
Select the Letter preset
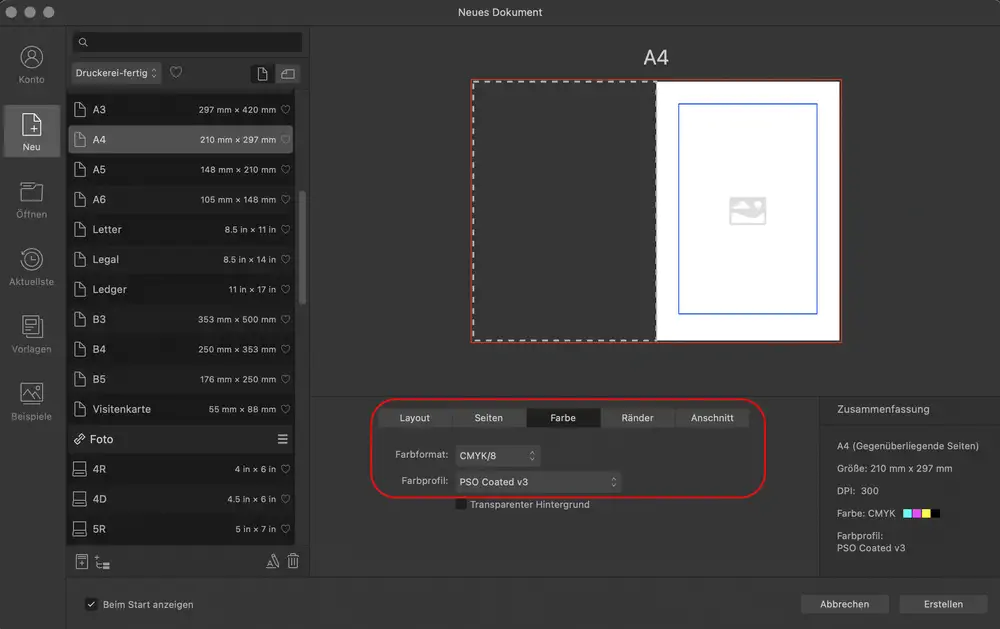(x=180, y=229)
